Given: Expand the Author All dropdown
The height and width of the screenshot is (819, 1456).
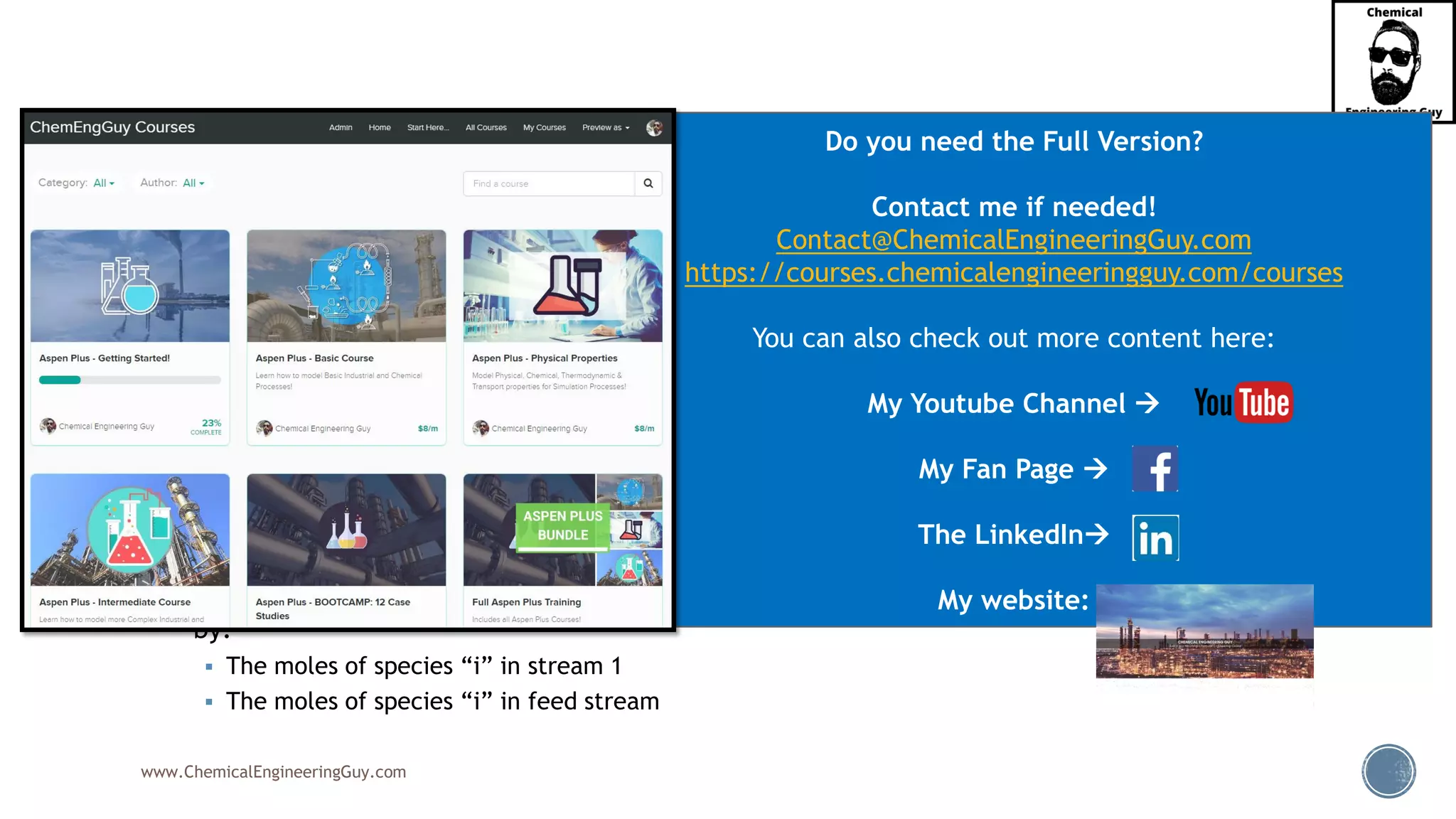Looking at the screenshot, I should [x=193, y=183].
